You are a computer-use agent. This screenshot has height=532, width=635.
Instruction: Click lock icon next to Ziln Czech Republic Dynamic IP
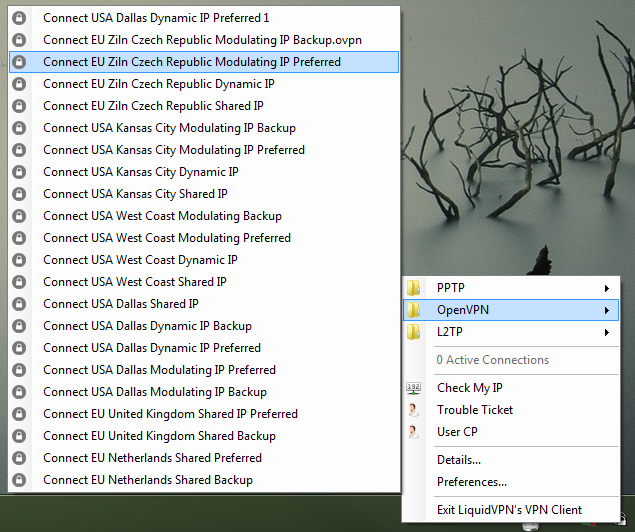tap(19, 84)
